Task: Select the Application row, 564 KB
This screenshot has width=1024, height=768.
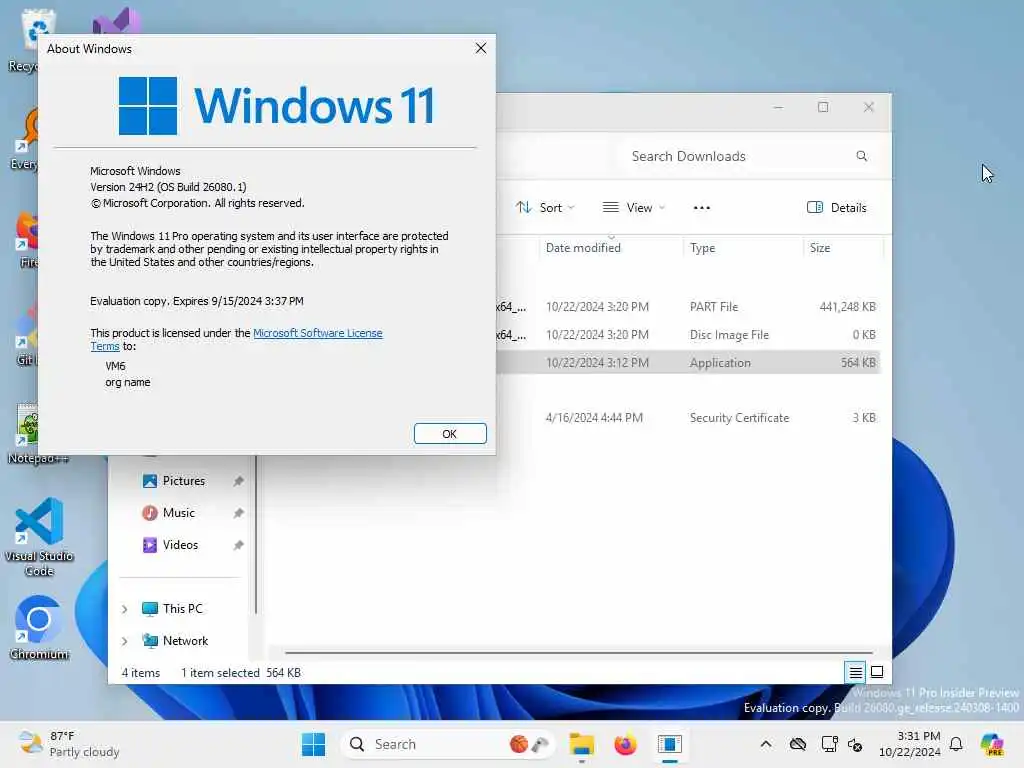Action: (x=688, y=362)
